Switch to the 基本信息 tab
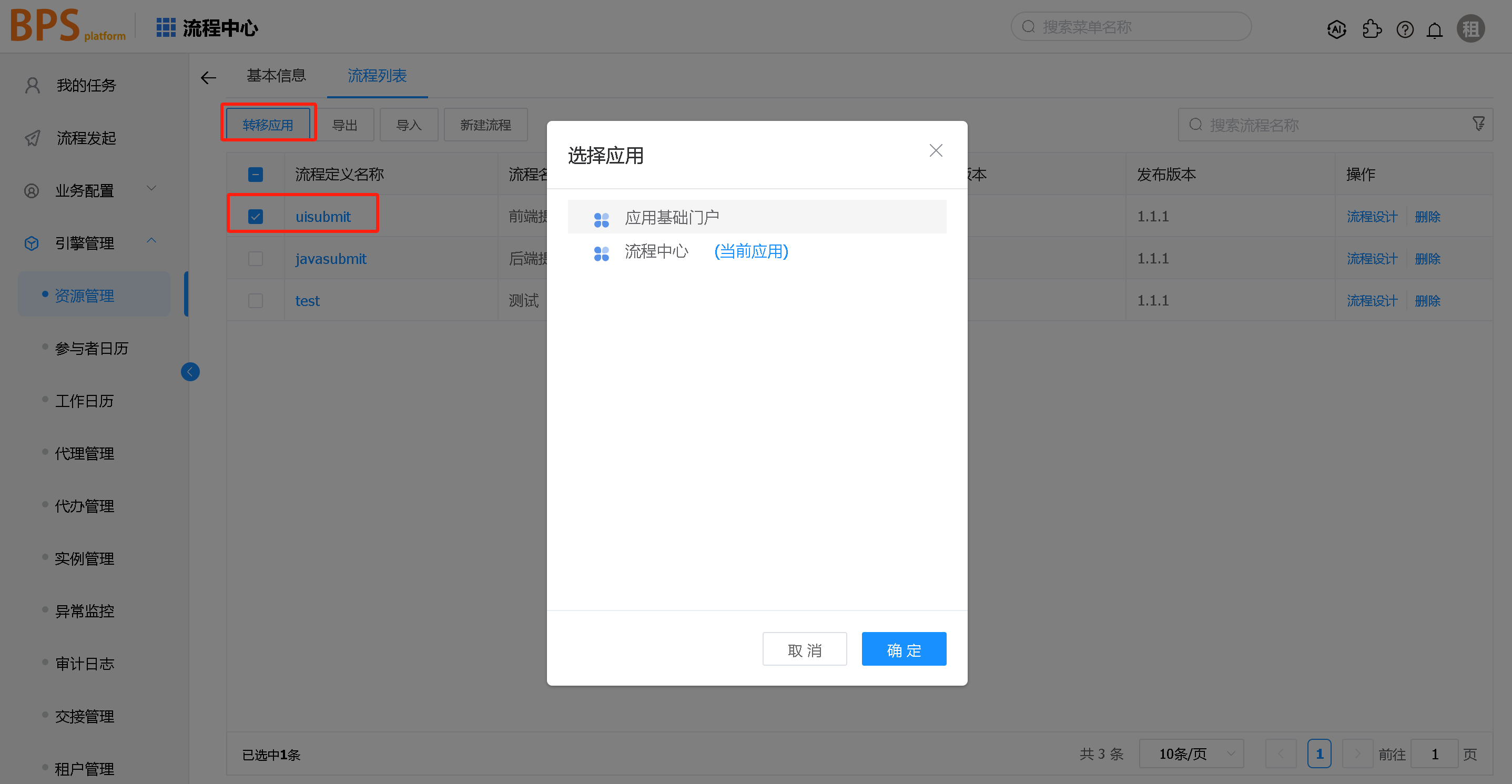 coord(276,76)
